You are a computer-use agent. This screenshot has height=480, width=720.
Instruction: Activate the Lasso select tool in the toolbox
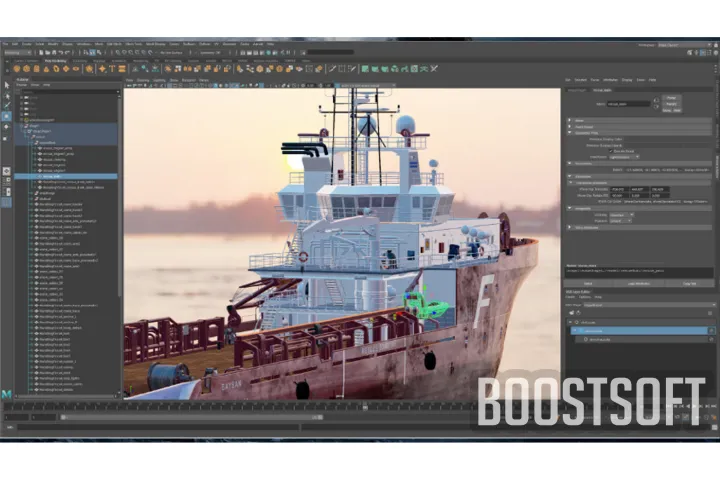[x=6, y=96]
